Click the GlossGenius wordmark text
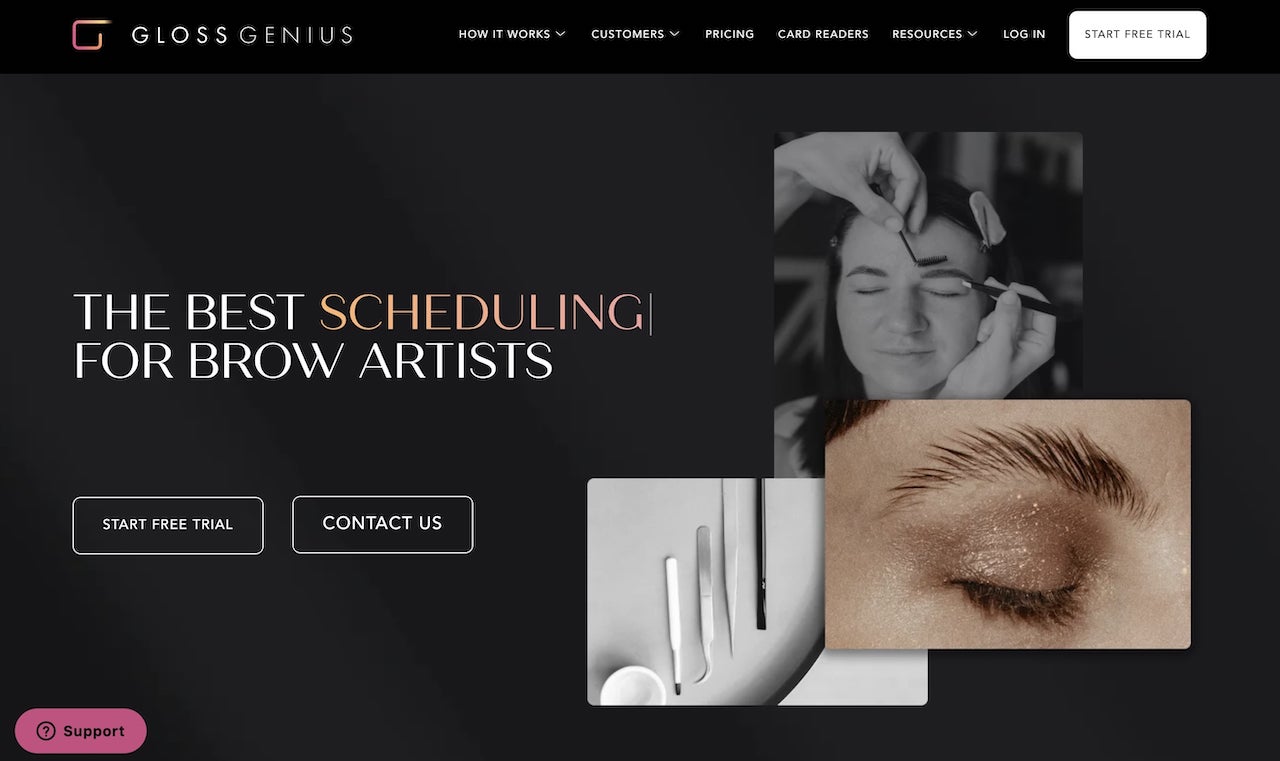Viewport: 1280px width, 761px height. [x=242, y=35]
